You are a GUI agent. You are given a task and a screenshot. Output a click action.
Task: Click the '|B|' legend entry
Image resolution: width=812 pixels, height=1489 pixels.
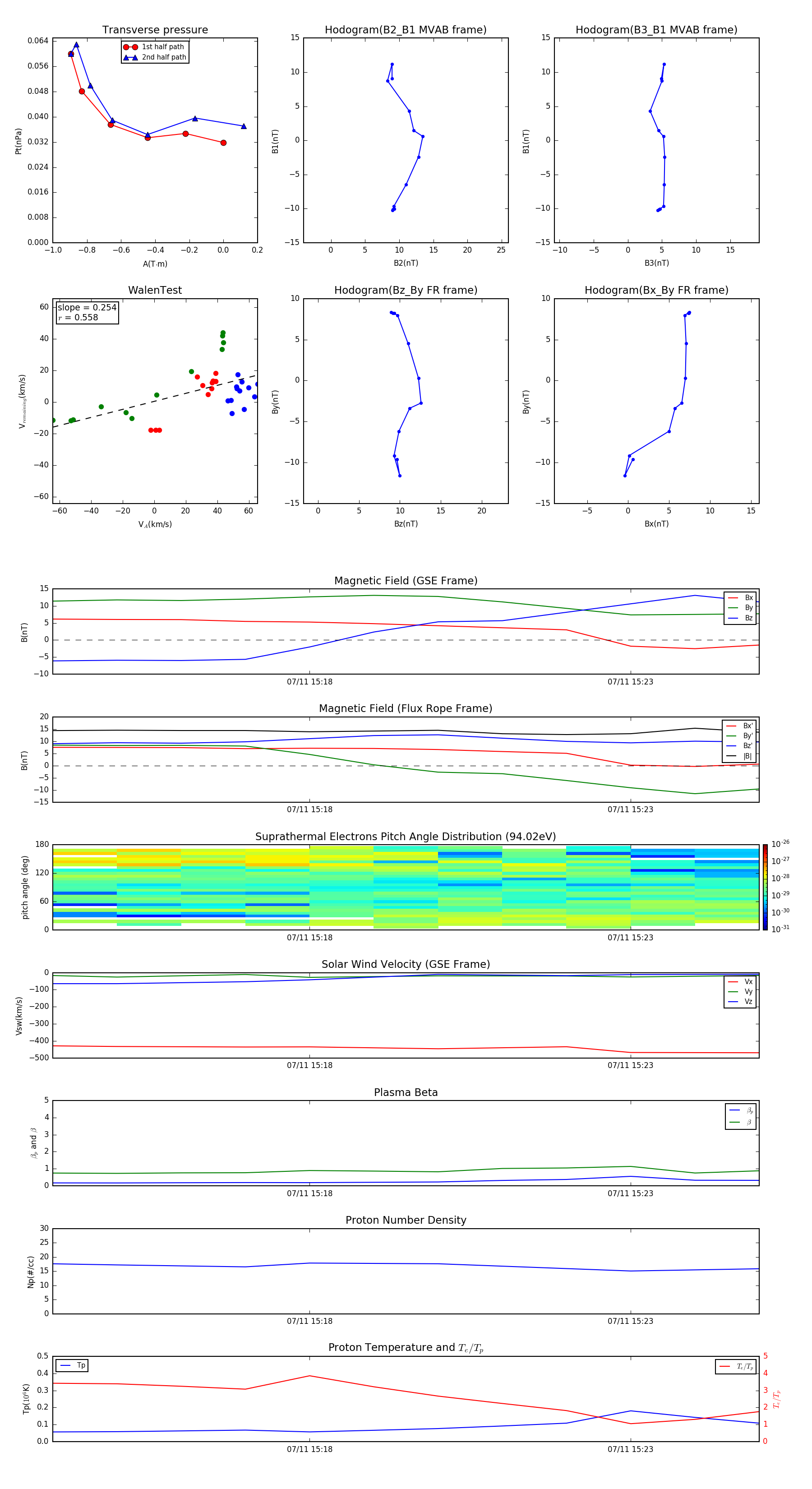pos(739,756)
